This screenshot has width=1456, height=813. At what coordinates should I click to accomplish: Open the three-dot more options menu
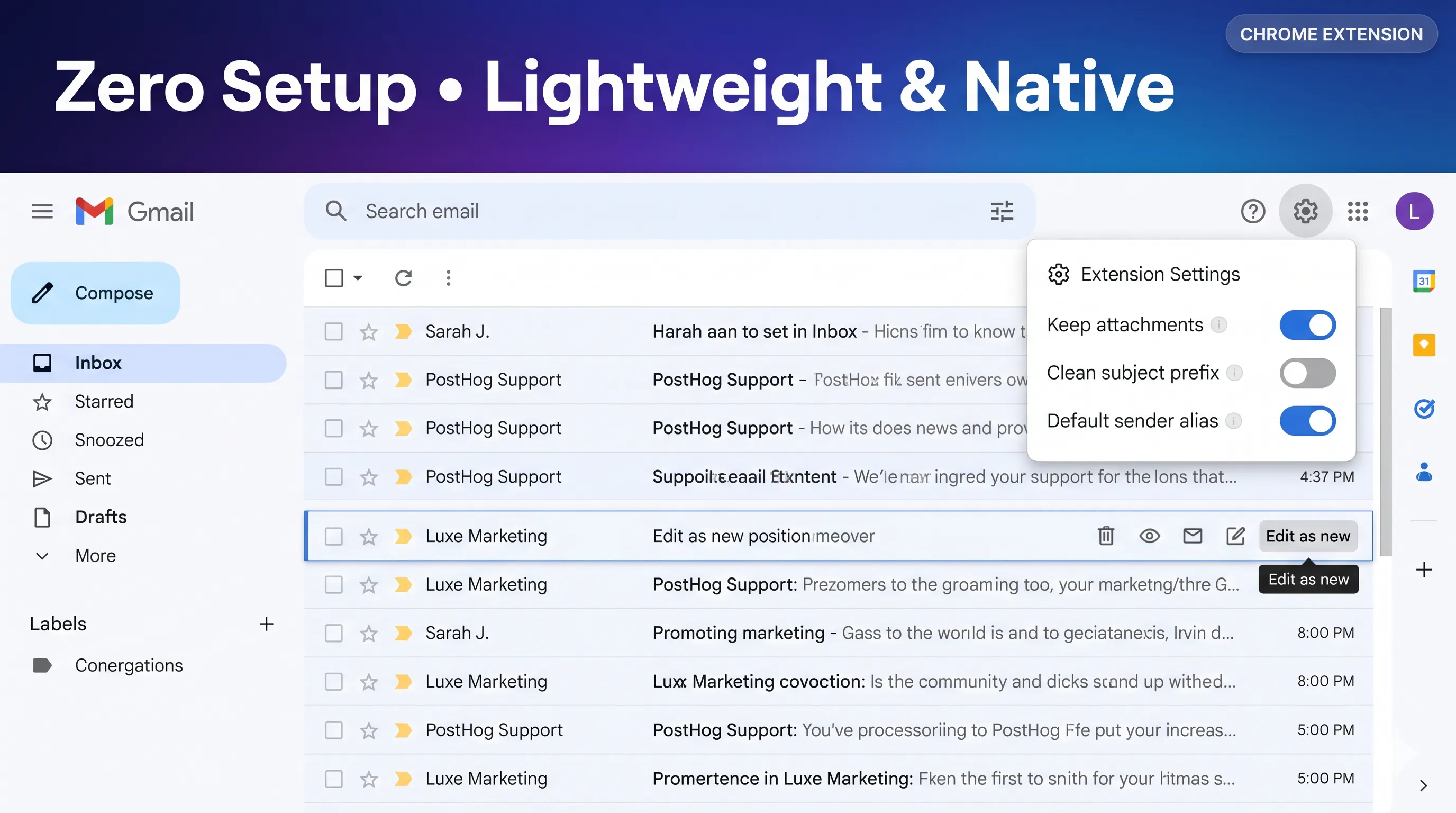click(x=448, y=278)
